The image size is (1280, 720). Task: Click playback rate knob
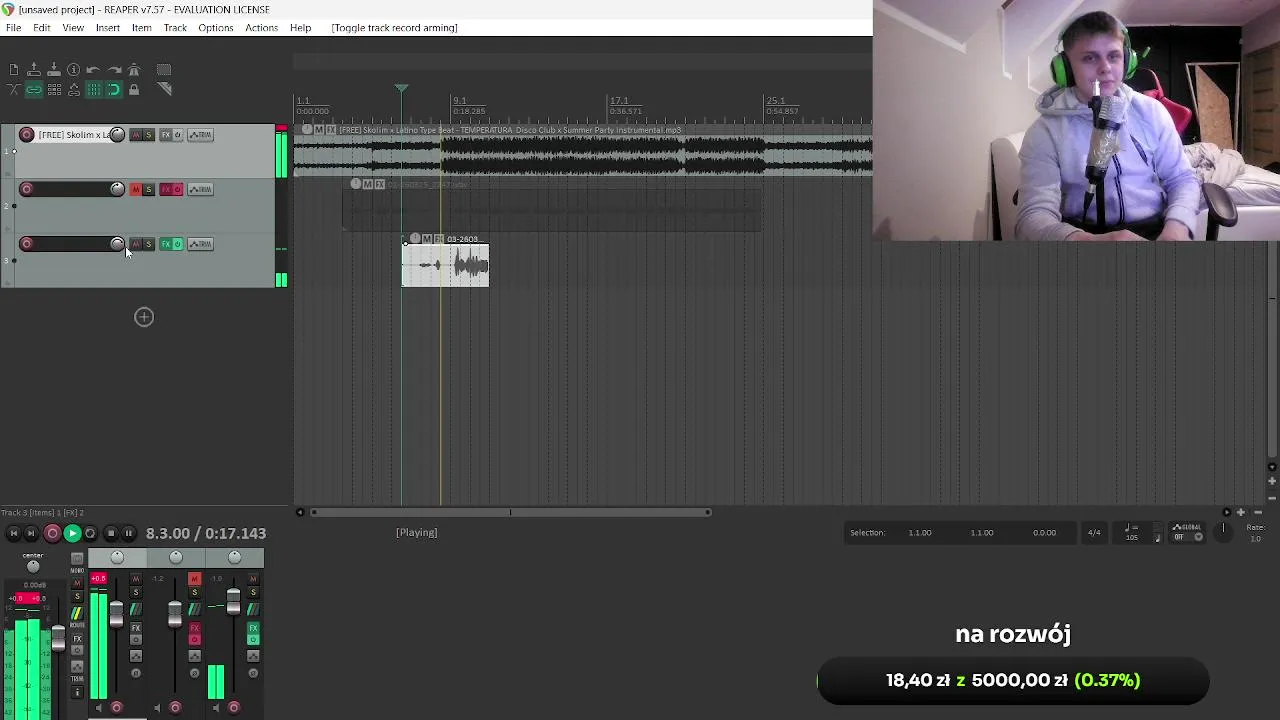[1223, 533]
